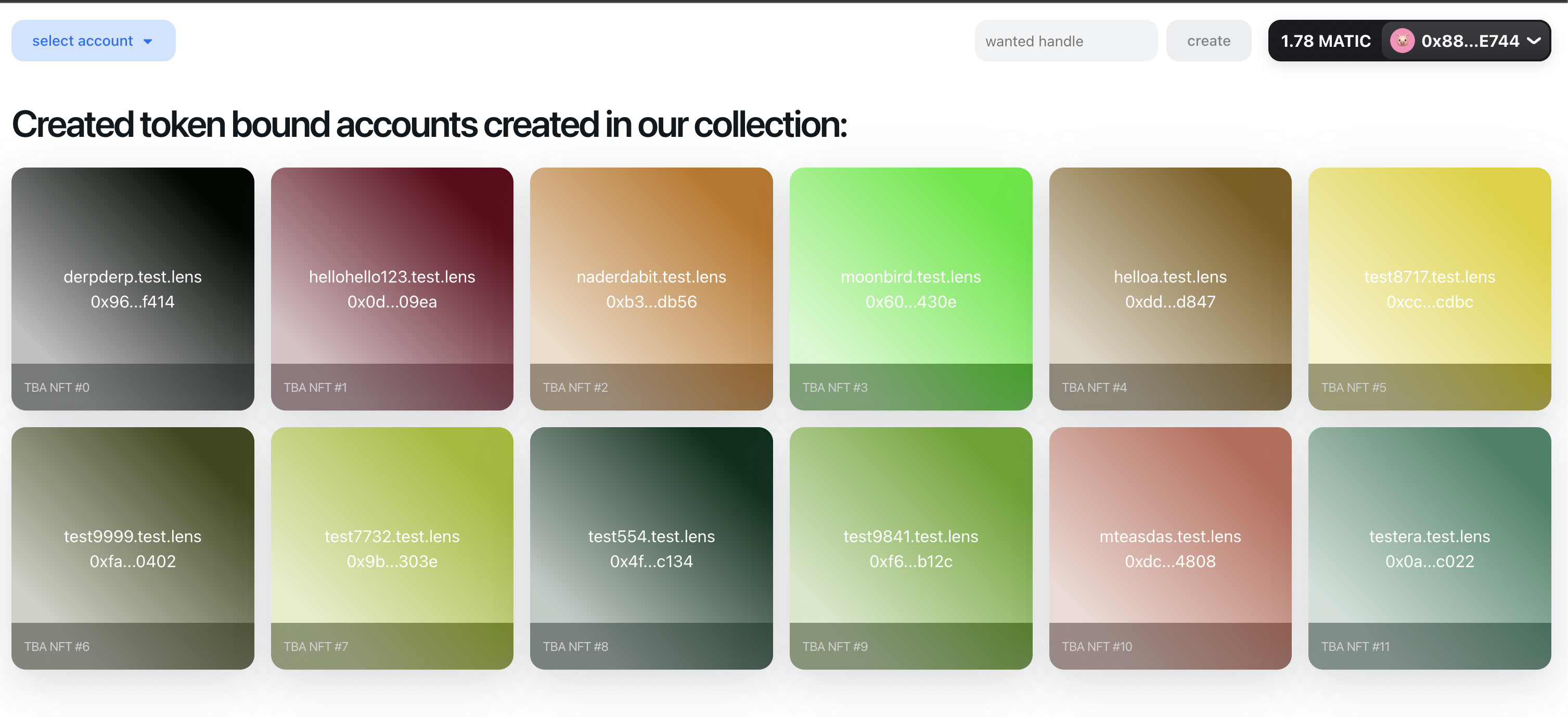The image size is (1568, 717).
Task: Click the TBA NFT #3 label
Action: tap(834, 387)
